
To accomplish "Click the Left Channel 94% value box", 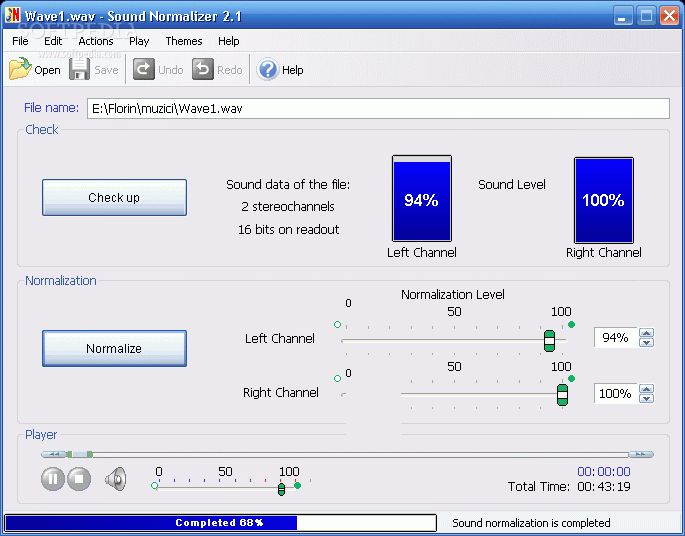I will [616, 338].
